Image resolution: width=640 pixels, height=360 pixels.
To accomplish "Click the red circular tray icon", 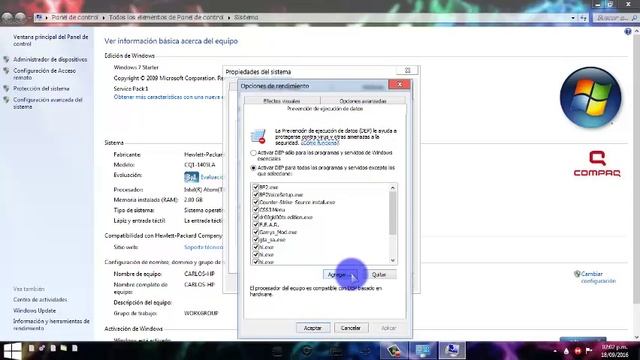I will pos(578,351).
